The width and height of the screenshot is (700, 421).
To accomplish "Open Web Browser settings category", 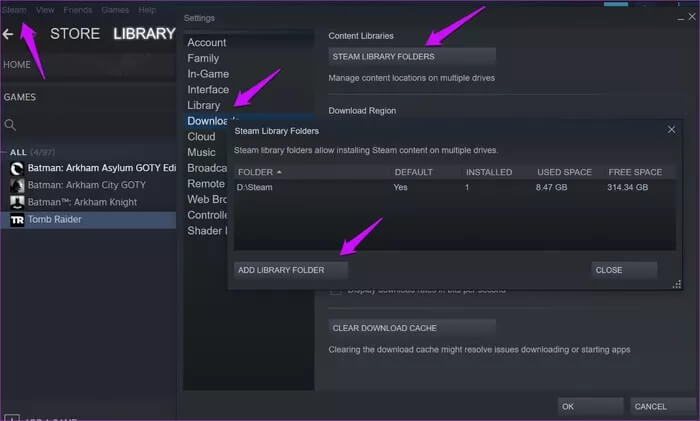I will 207,199.
